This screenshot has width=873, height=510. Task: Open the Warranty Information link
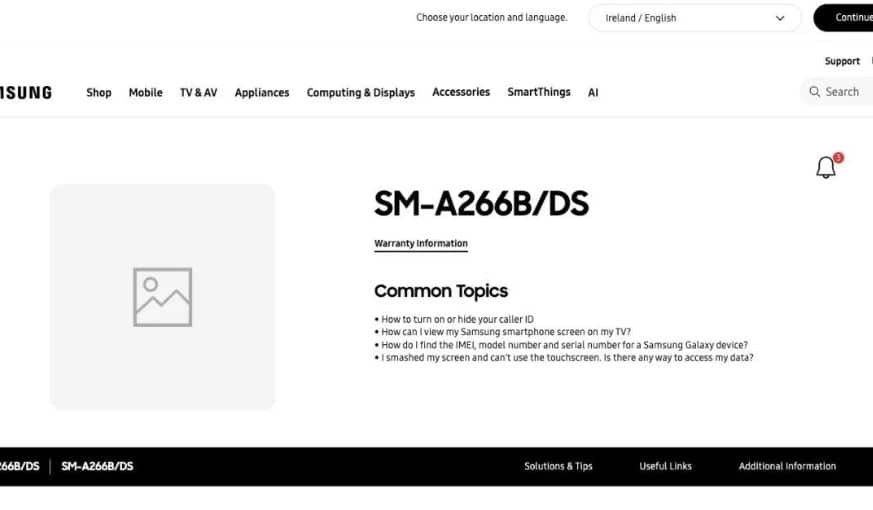click(420, 243)
